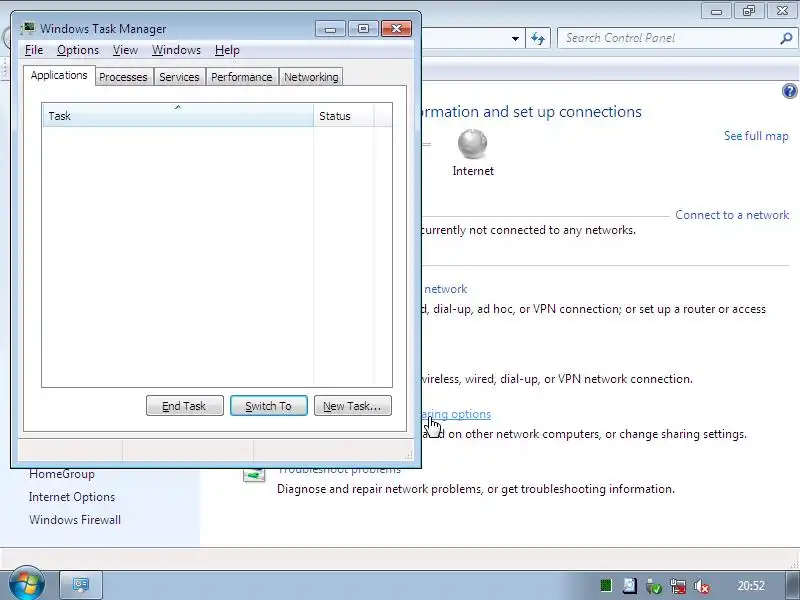Click the network disconnected tray icon

point(678,586)
